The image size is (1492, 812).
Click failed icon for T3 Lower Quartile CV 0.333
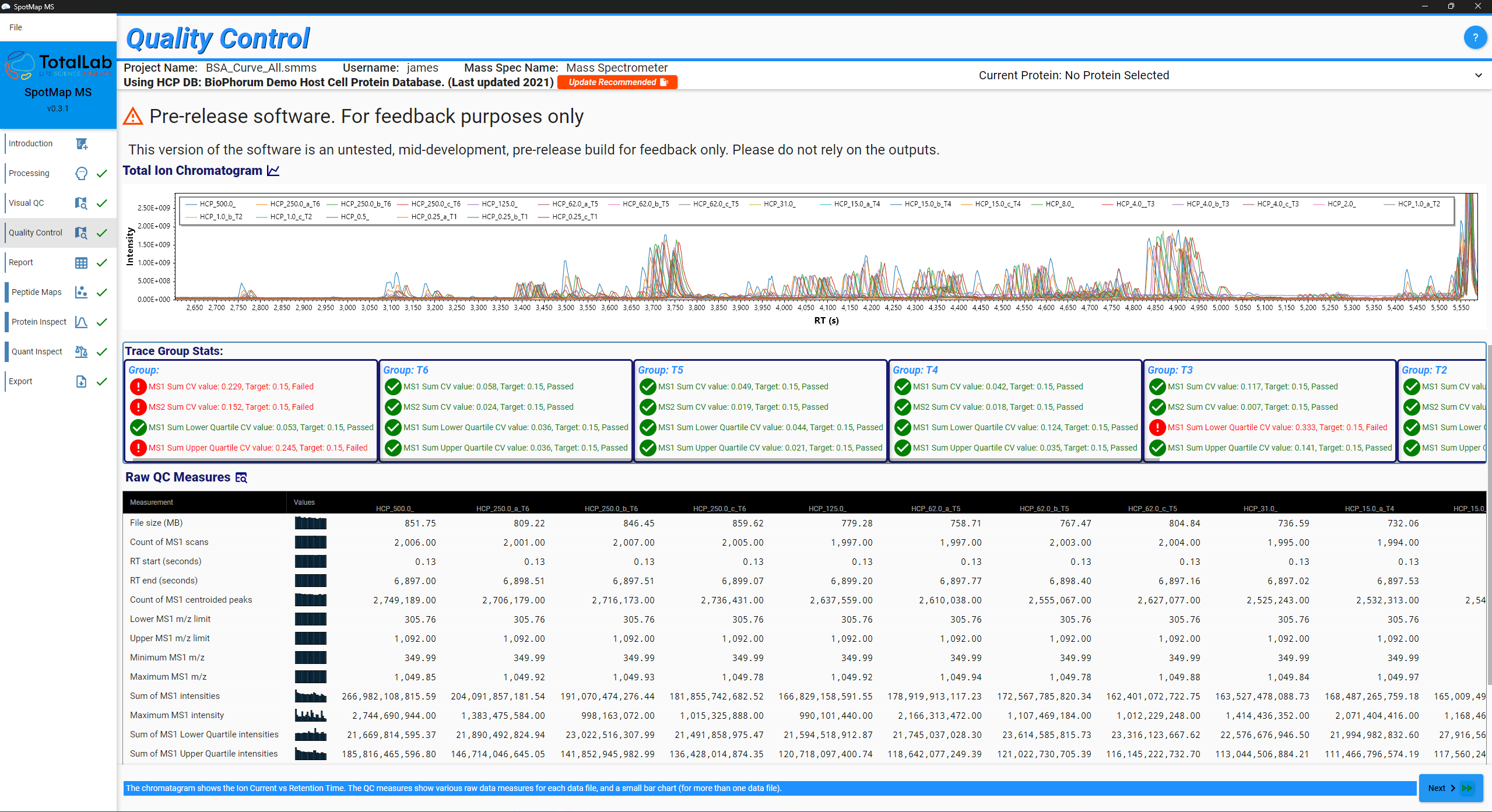(1157, 427)
